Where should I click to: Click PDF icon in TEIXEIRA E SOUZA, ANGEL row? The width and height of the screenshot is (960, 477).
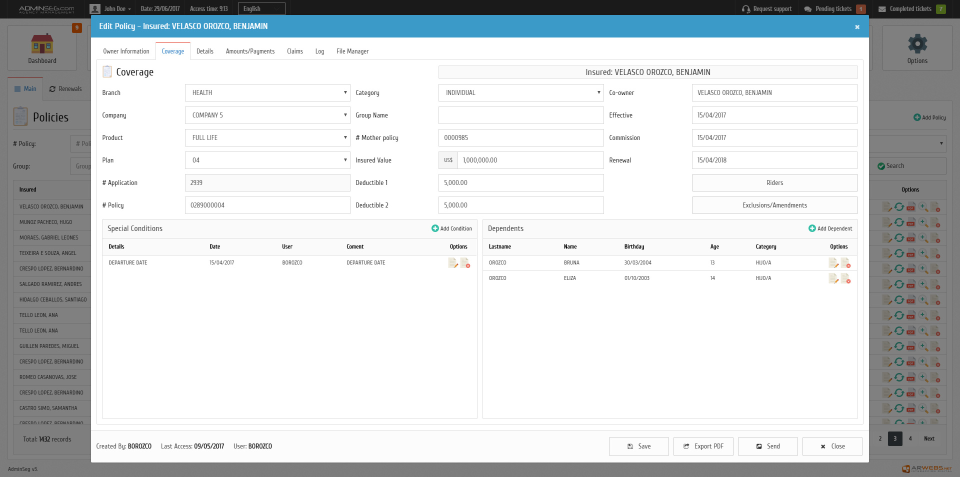(x=911, y=253)
